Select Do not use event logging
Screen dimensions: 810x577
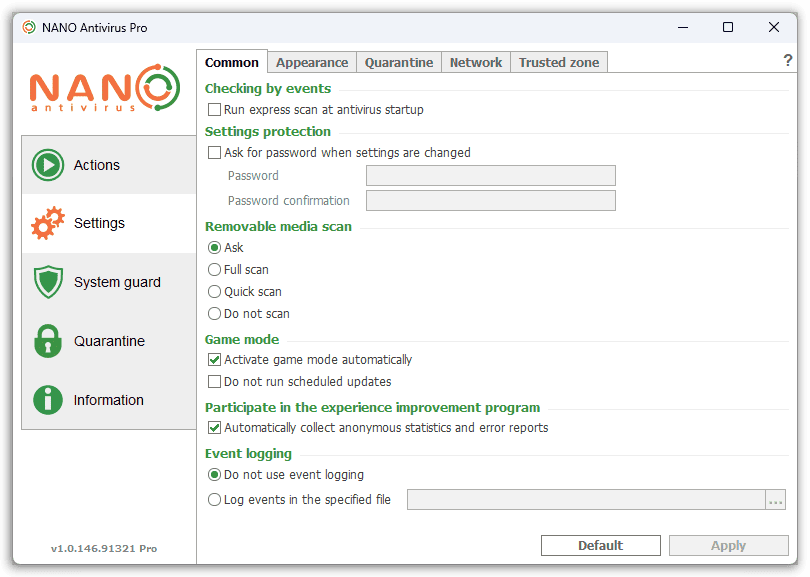click(x=214, y=475)
